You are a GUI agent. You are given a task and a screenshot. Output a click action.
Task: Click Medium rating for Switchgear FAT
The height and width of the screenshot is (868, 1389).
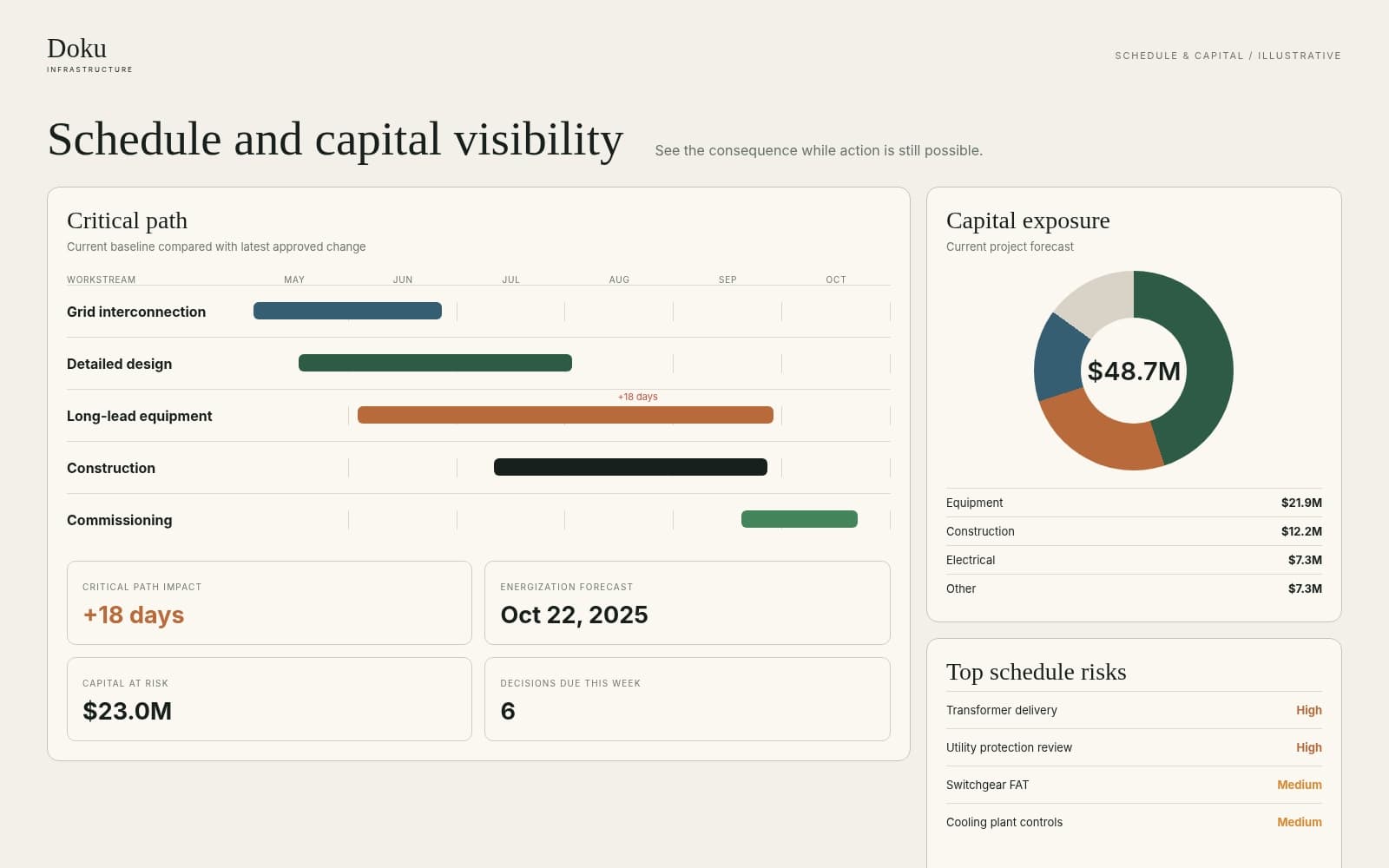[1300, 785]
